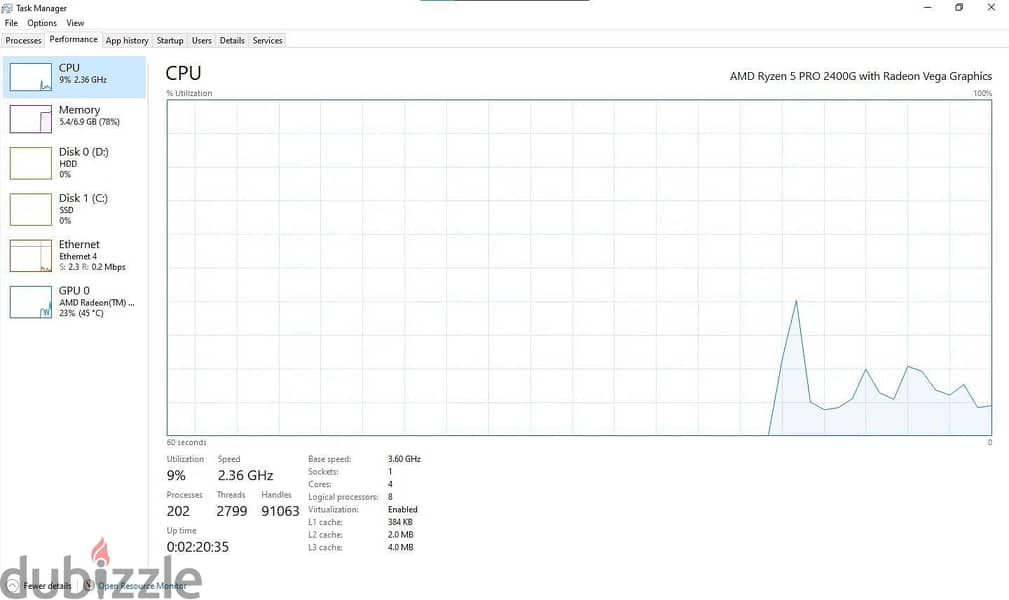Click the 91063 handles count
Image resolution: width=1009 pixels, height=600 pixels.
280,511
